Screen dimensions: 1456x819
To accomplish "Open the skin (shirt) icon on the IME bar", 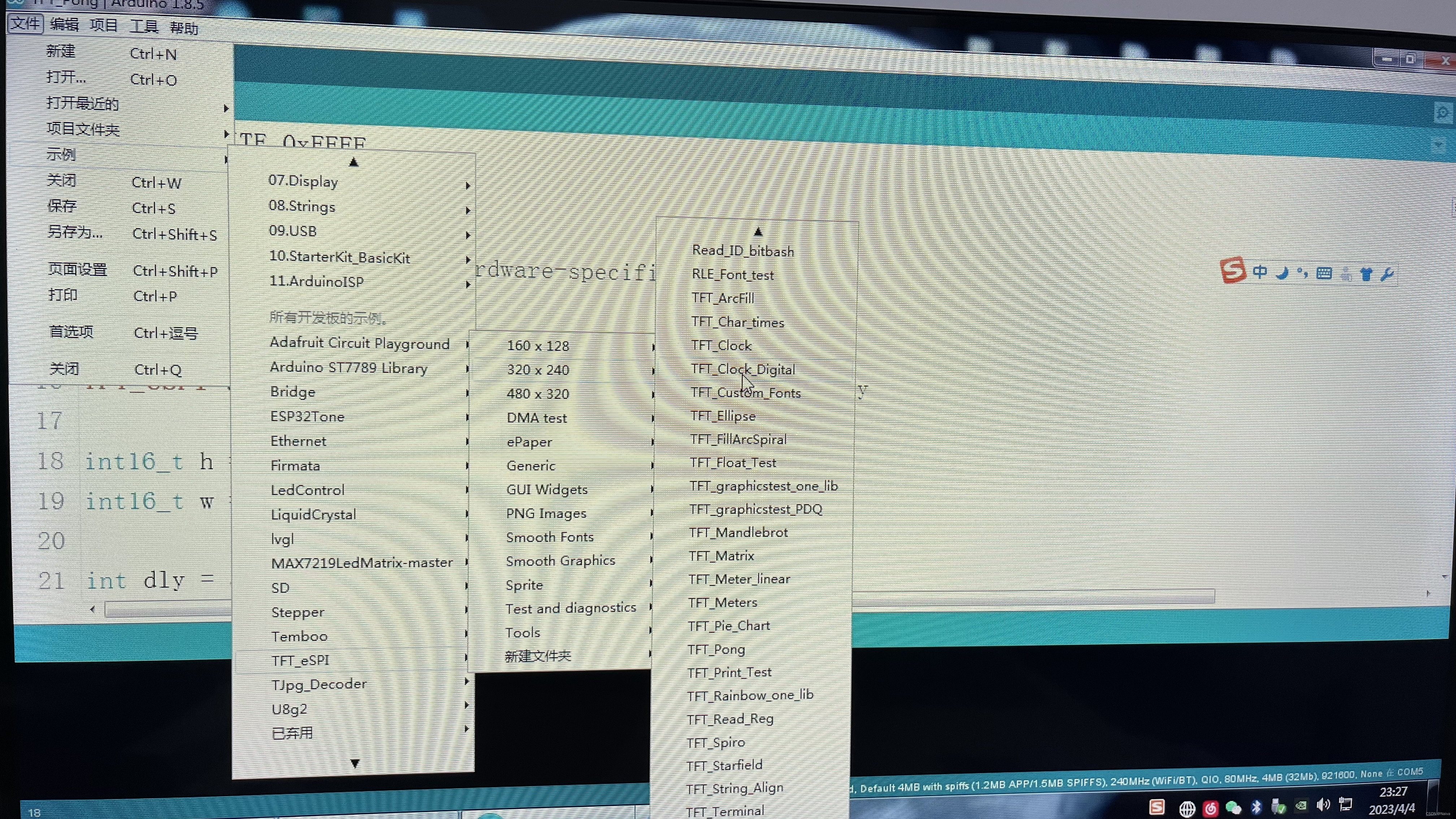I will [x=1366, y=275].
